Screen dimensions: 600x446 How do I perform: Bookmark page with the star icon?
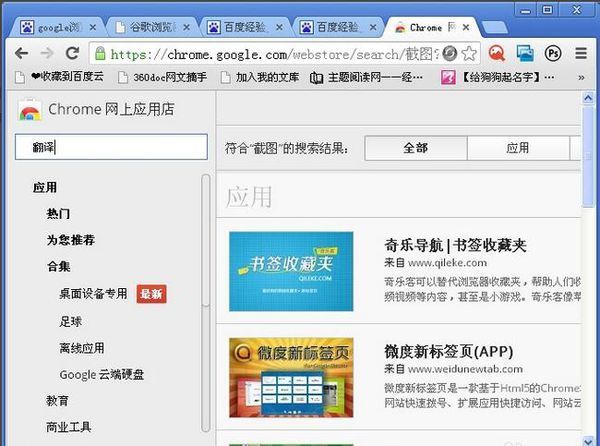pos(469,54)
